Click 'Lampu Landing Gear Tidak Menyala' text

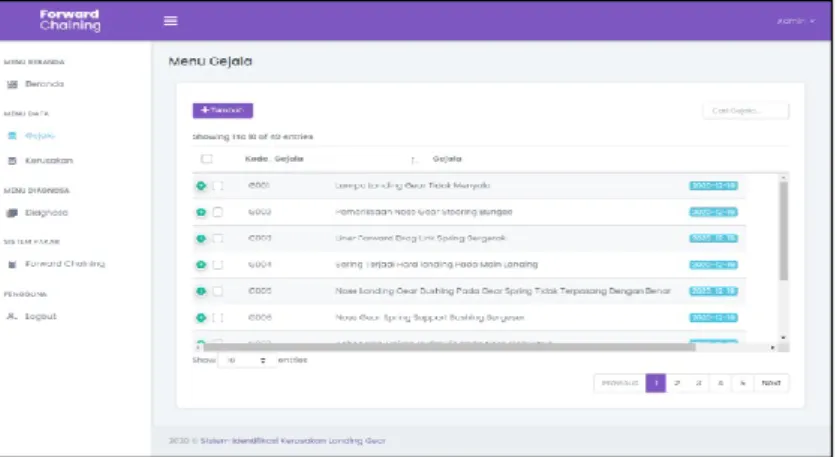413,186
